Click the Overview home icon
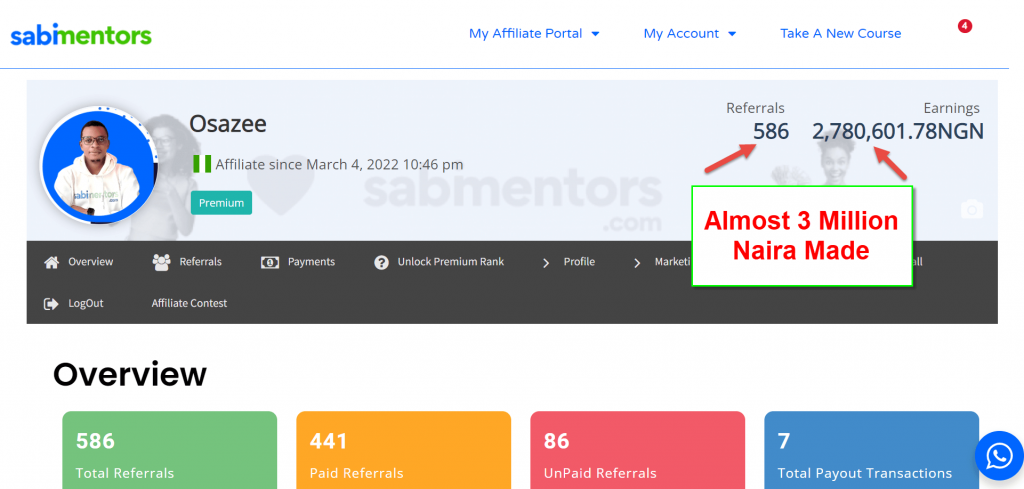This screenshot has width=1024, height=489. point(52,262)
